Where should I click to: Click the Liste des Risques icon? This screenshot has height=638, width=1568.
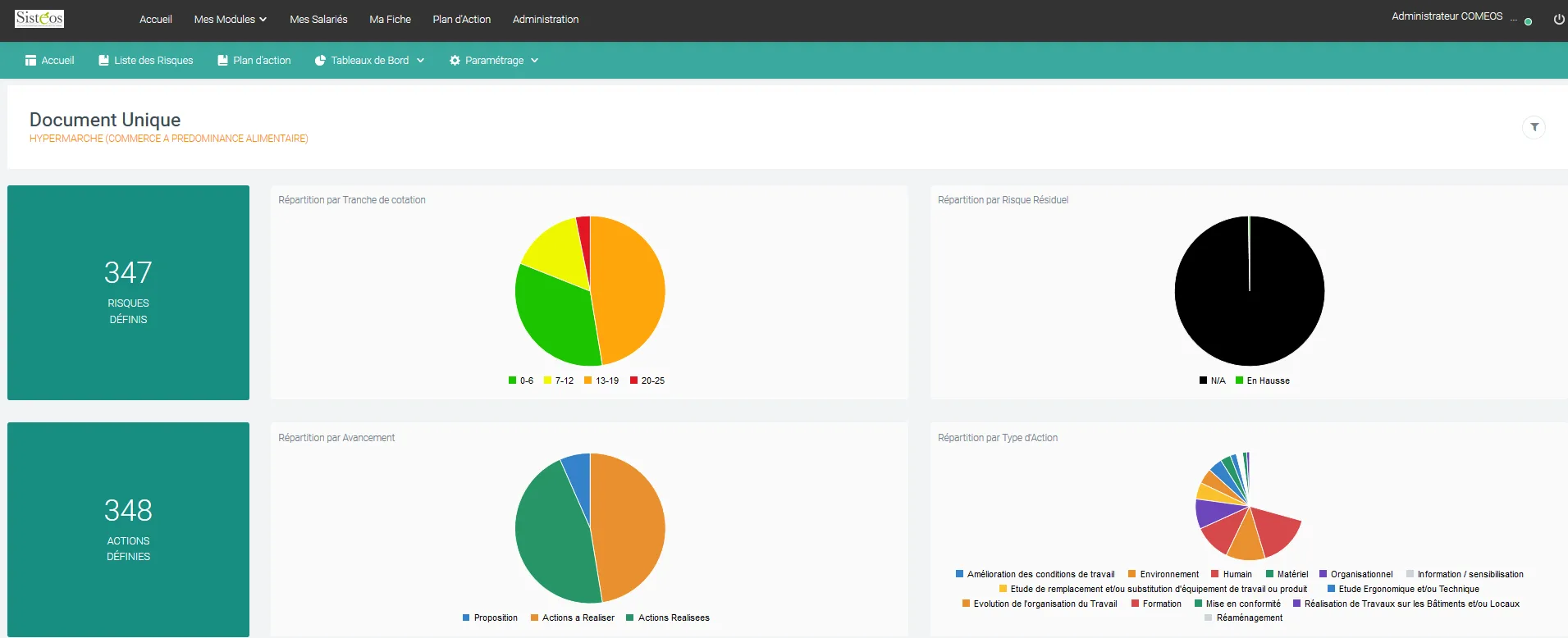click(x=103, y=61)
